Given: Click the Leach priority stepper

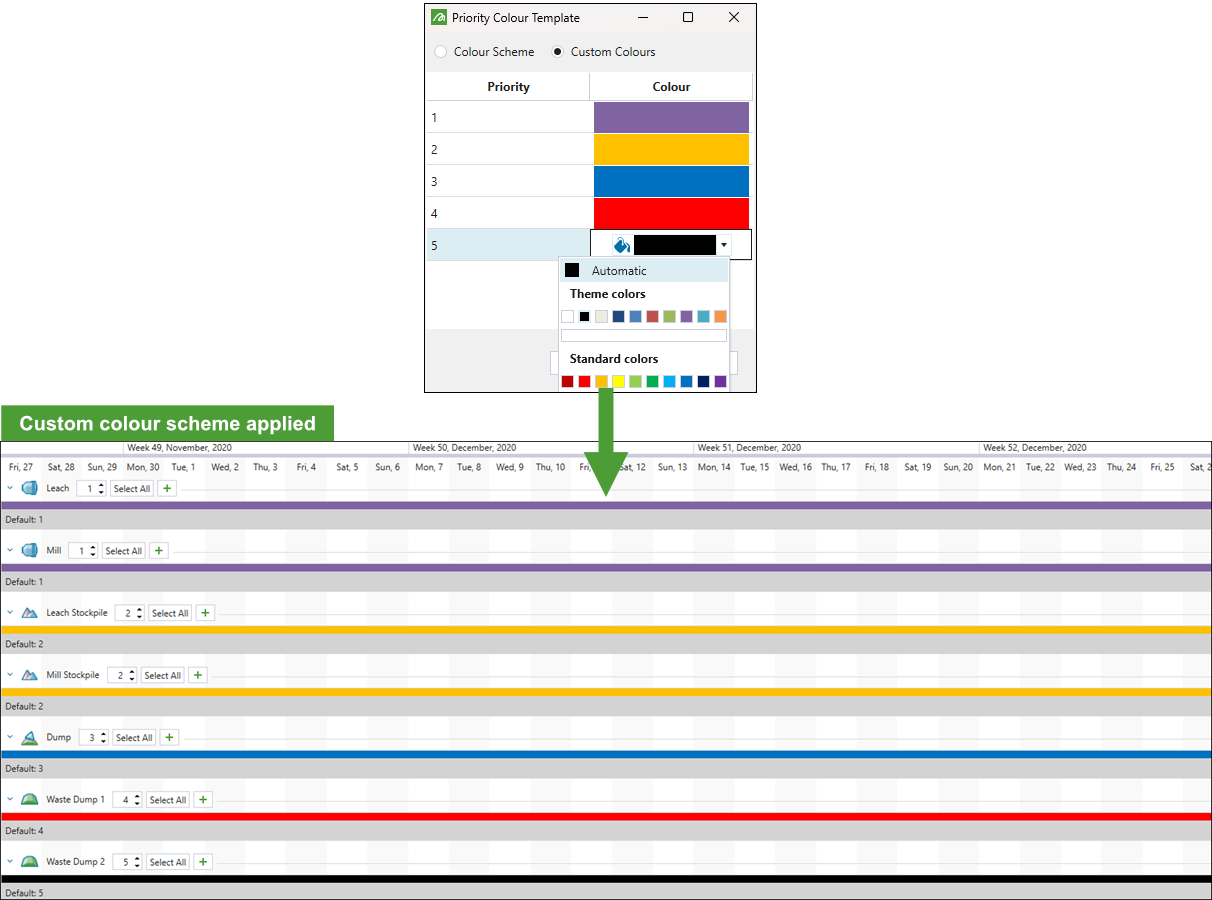Looking at the screenshot, I should [x=92, y=489].
